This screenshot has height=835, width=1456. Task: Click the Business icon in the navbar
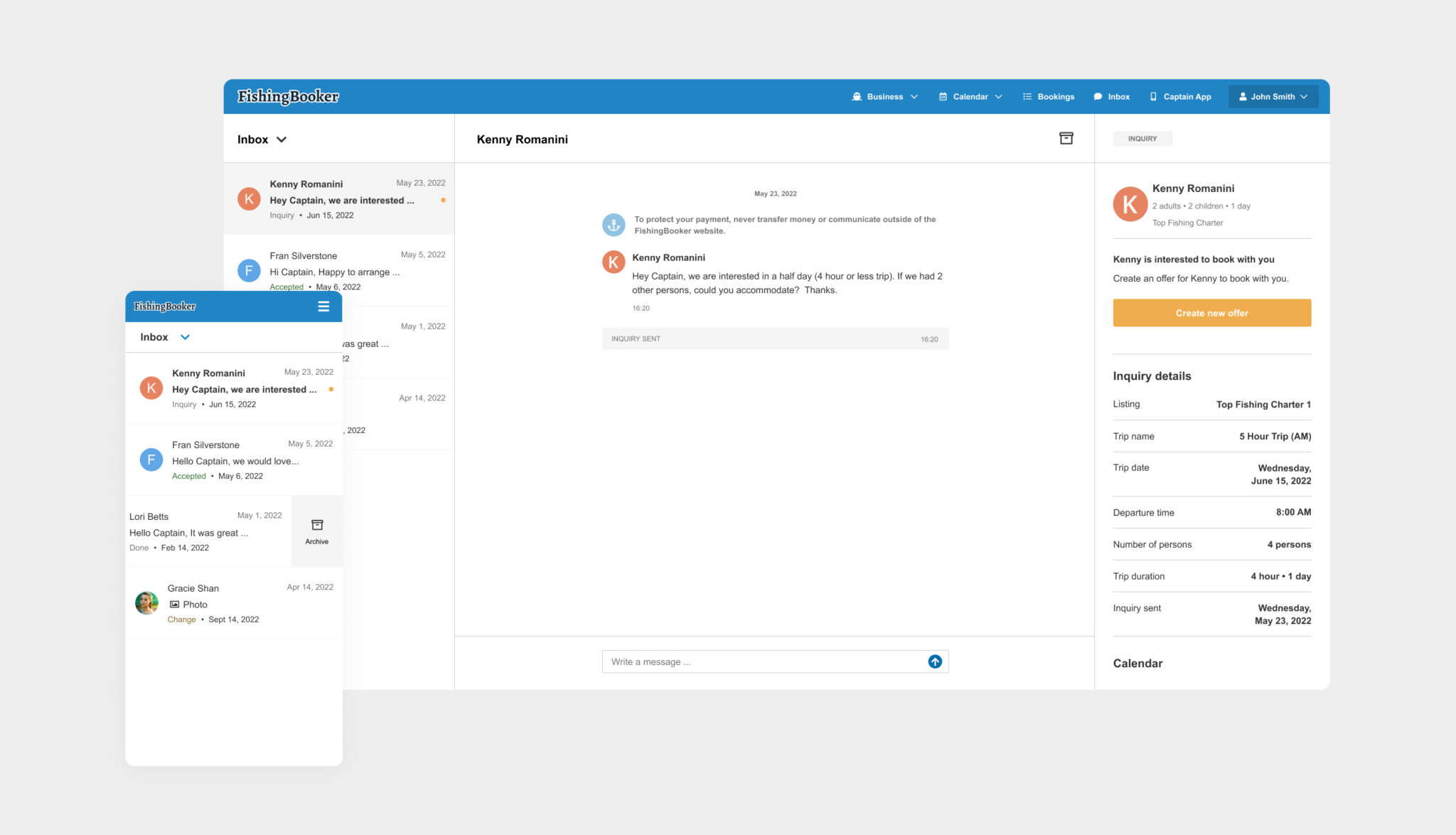click(x=857, y=96)
